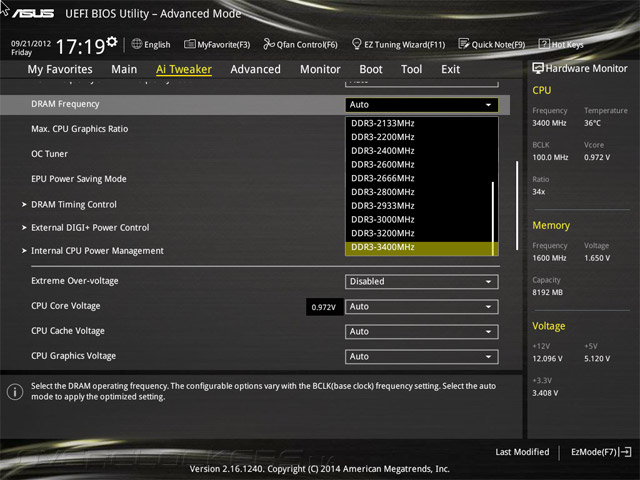This screenshot has width=640, height=480.
Task: Open Extreme Over-voltage dropdown
Action: [422, 282]
